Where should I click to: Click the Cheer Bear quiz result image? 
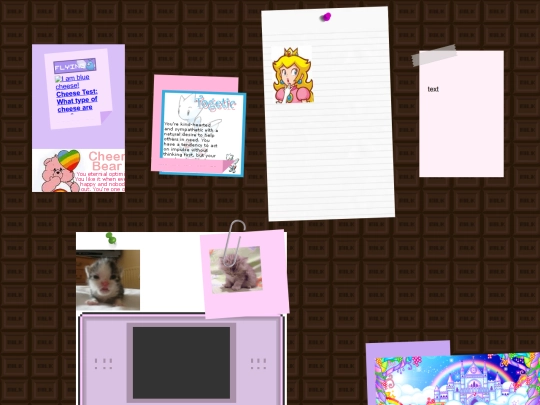[x=79, y=170]
